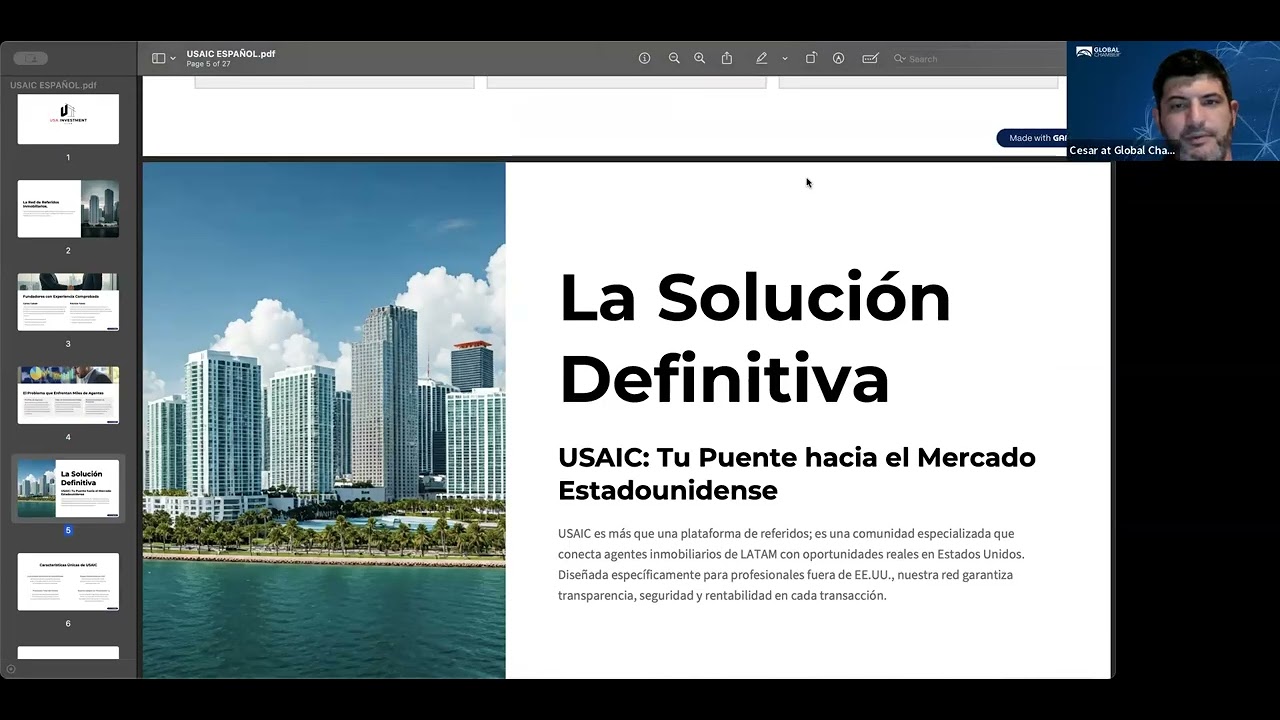Click the USAIC ESPAÑOL.pdf sidebar header
Screen dimensions: 1280x720
(x=53, y=85)
